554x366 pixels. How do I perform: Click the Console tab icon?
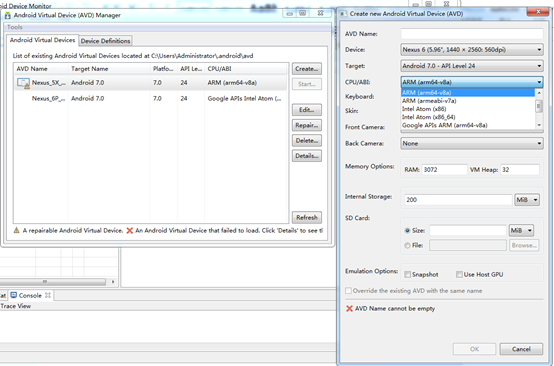(x=14, y=295)
